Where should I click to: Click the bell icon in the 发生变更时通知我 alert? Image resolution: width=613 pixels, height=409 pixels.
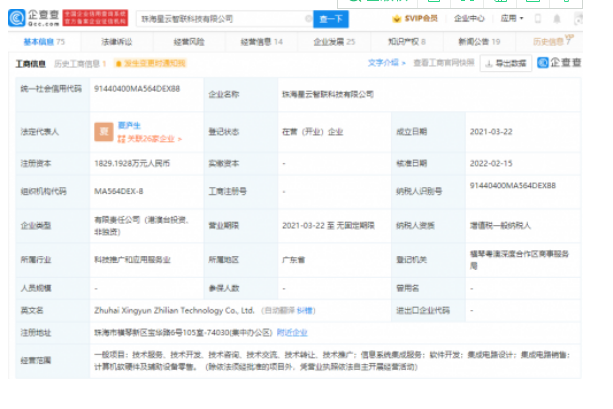point(118,63)
